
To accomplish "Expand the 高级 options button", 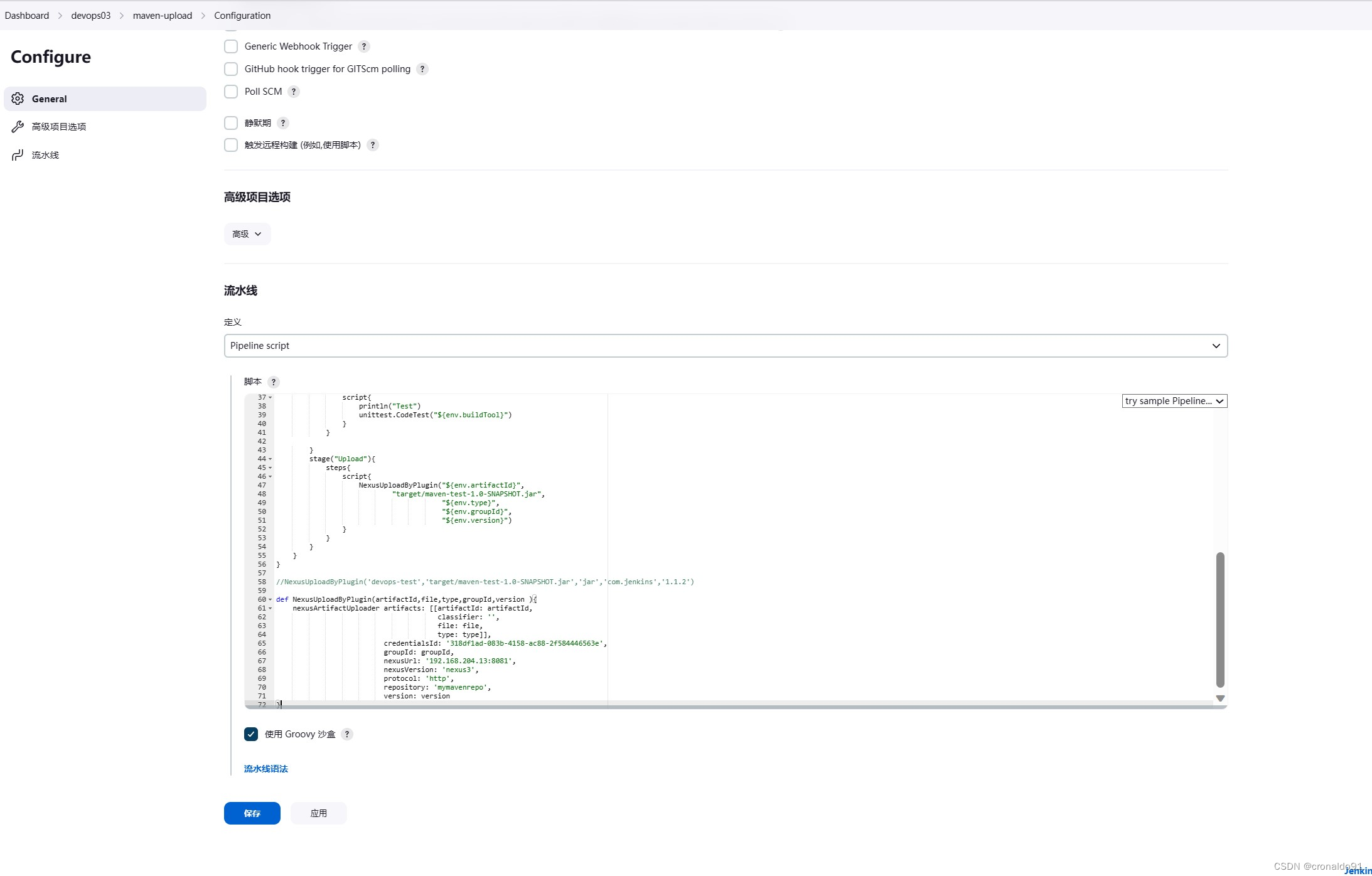I will pos(247,234).
